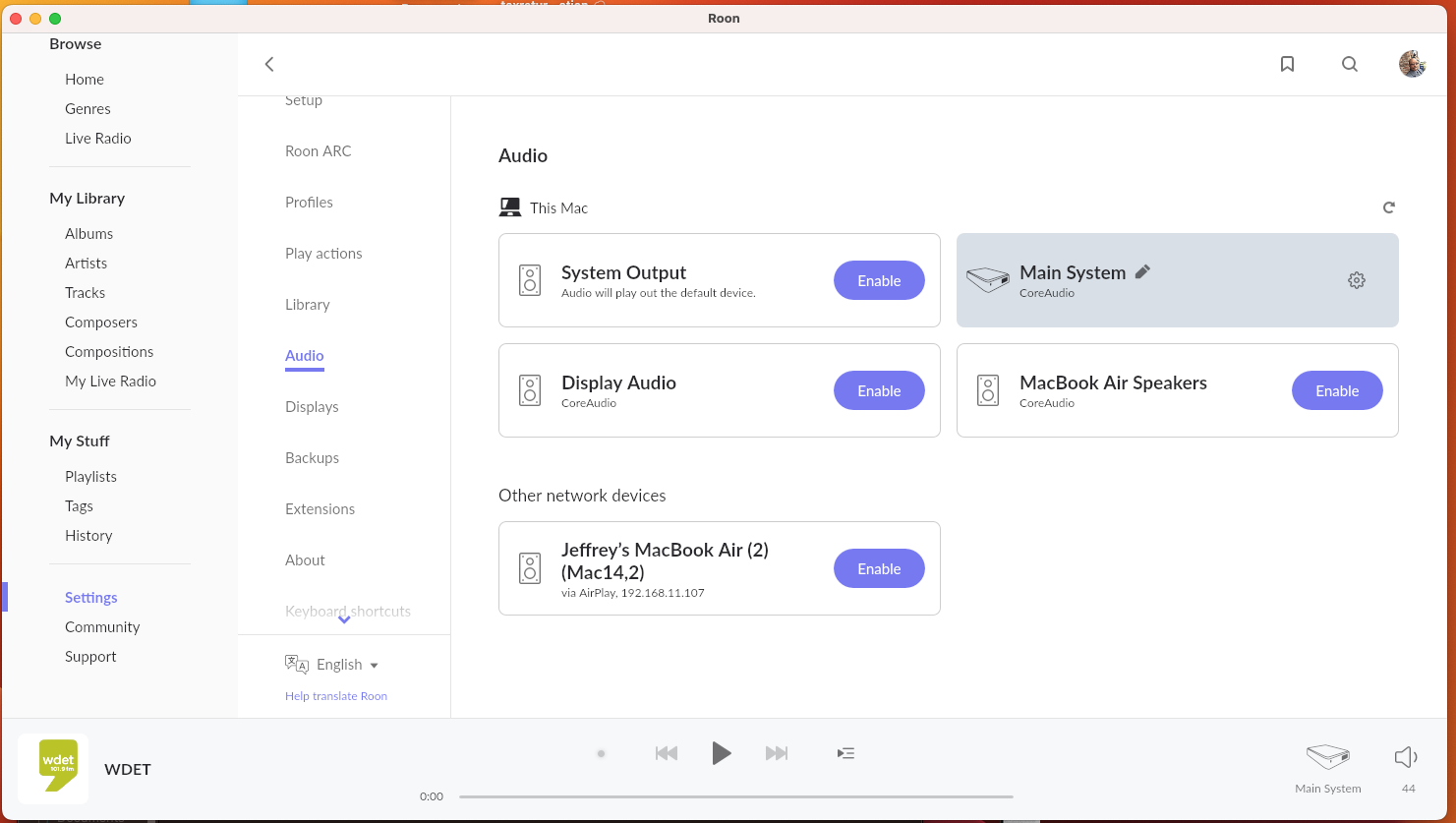The width and height of the screenshot is (1456, 823).
Task: Open the user profile avatar menu
Action: (1412, 64)
